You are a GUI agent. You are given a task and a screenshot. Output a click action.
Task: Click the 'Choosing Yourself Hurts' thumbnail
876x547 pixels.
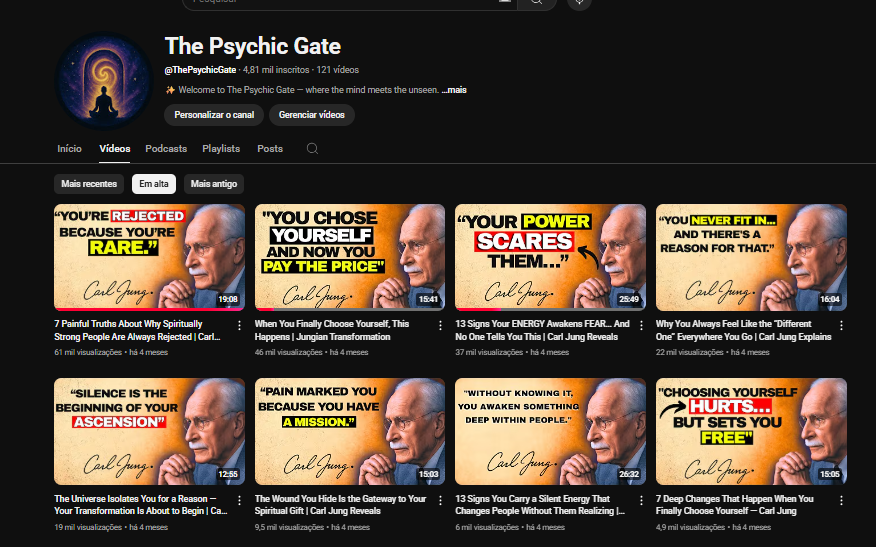(x=751, y=432)
